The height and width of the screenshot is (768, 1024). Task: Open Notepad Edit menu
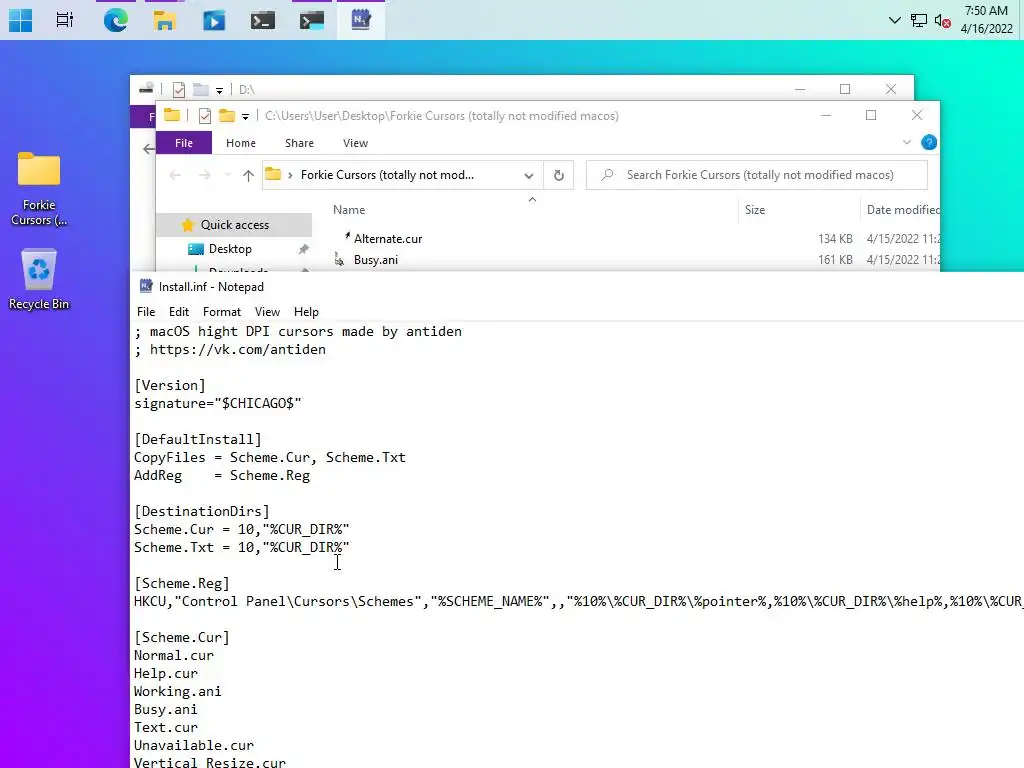178,312
